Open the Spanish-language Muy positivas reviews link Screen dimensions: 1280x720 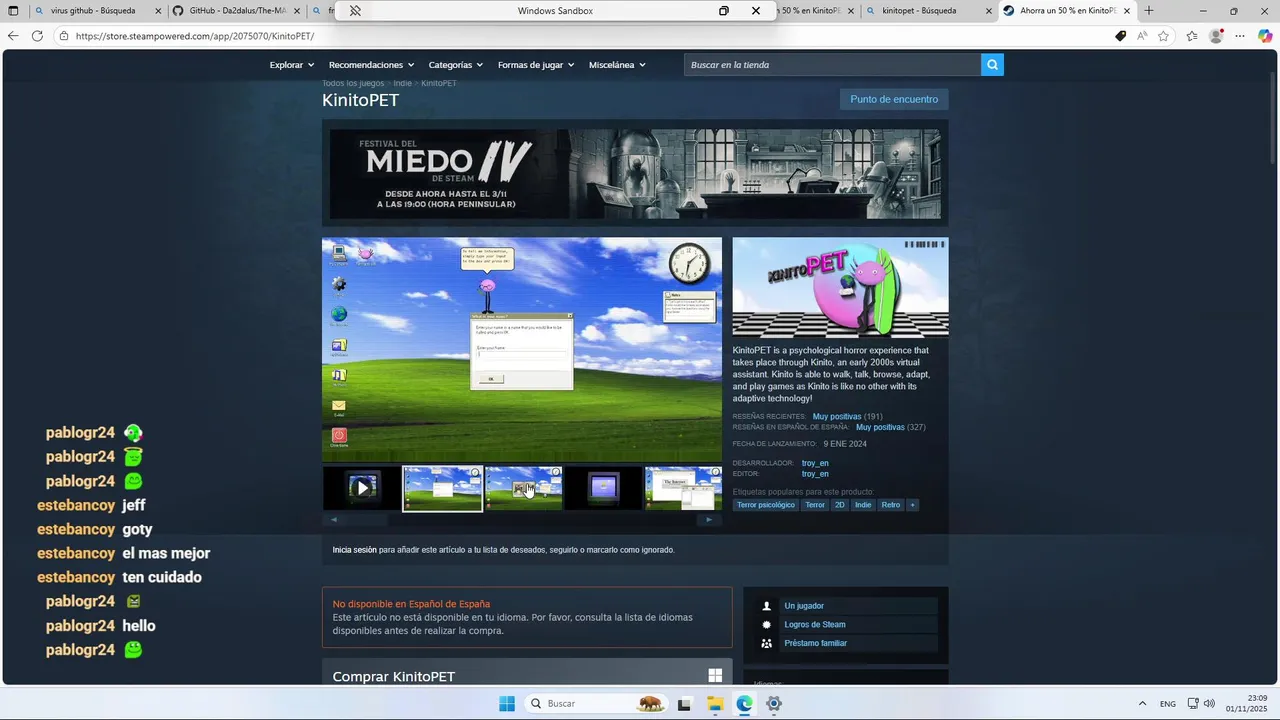click(880, 427)
